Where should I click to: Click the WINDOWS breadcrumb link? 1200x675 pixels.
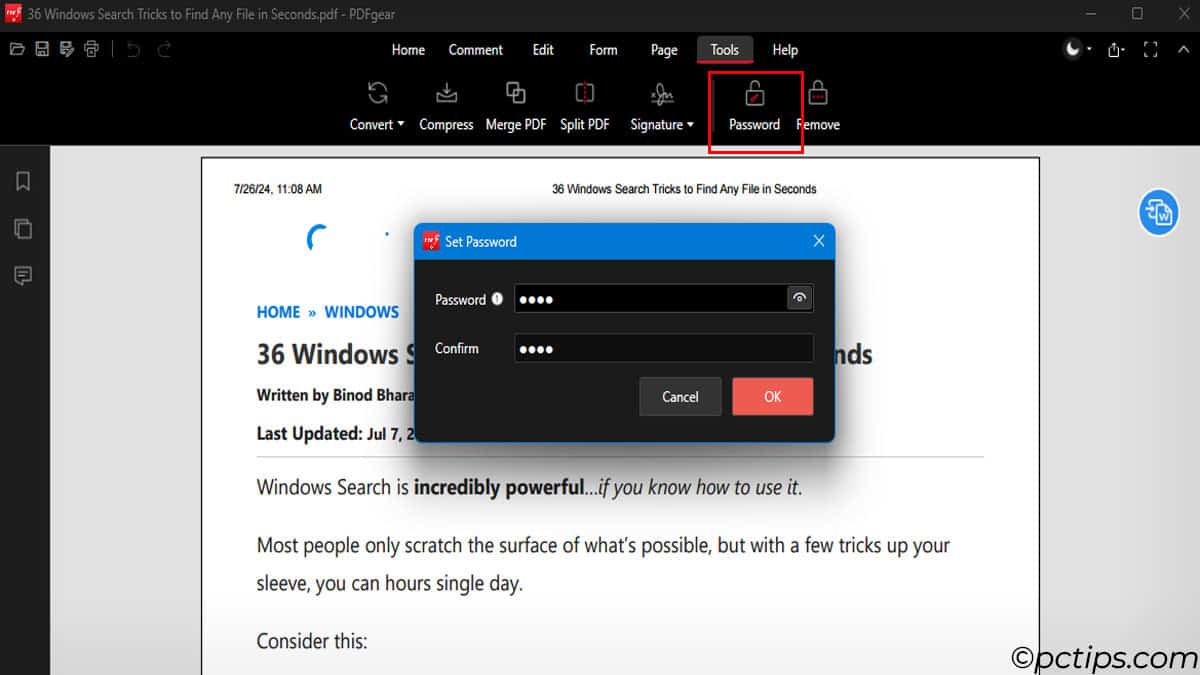(x=362, y=312)
